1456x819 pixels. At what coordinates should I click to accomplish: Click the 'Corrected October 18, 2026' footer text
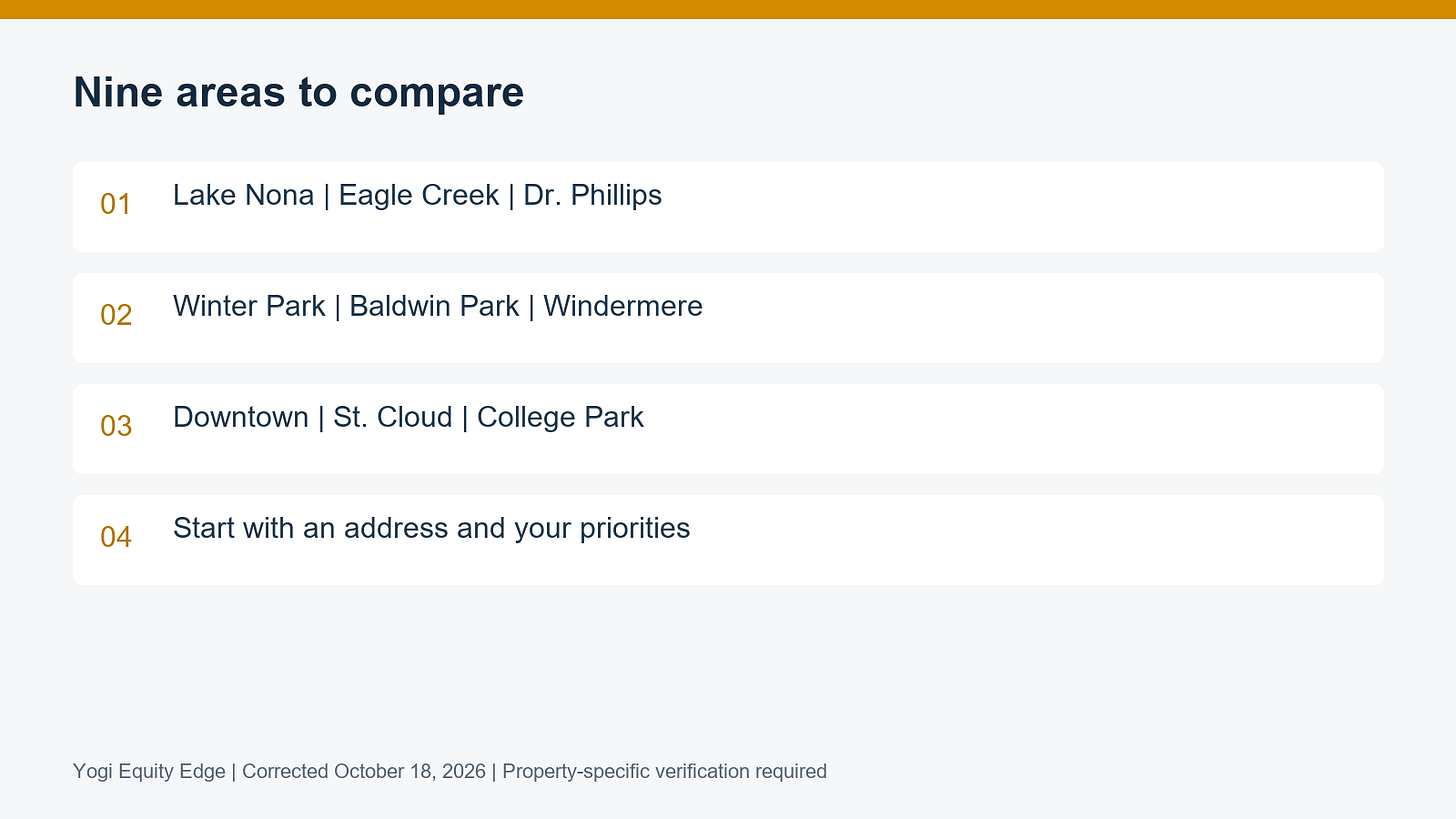pyautogui.click(x=364, y=772)
